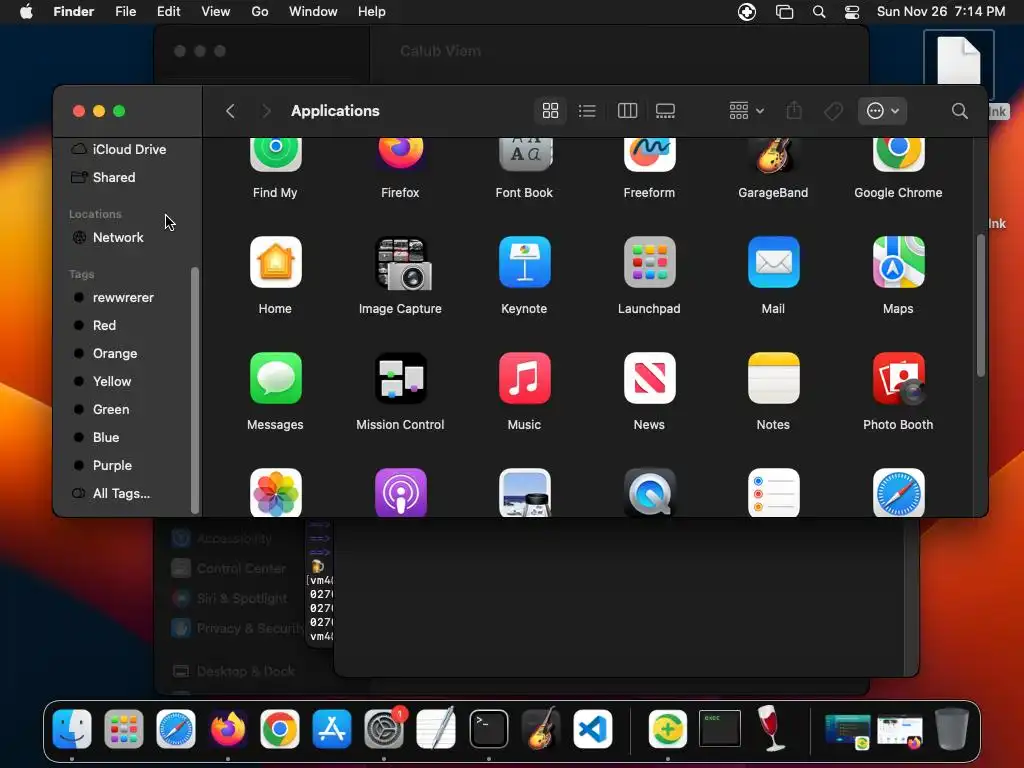Viewport: 1024px width, 768px height.
Task: Switch Finder to column view
Action: click(x=627, y=111)
